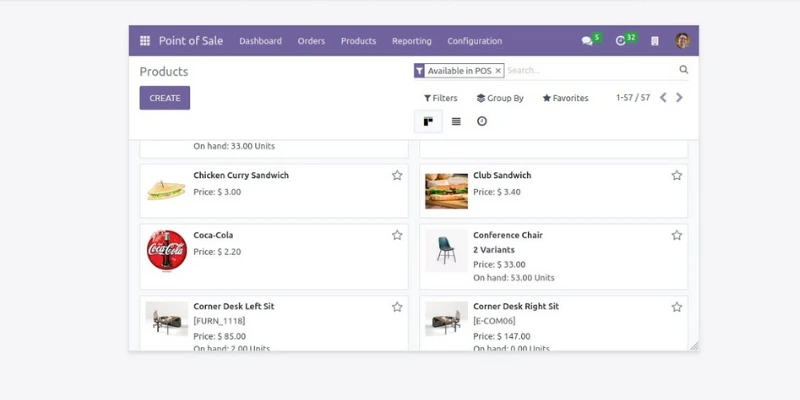This screenshot has width=800, height=400.
Task: Mark Corner Desk Right Sit as favorite
Action: [x=677, y=307]
